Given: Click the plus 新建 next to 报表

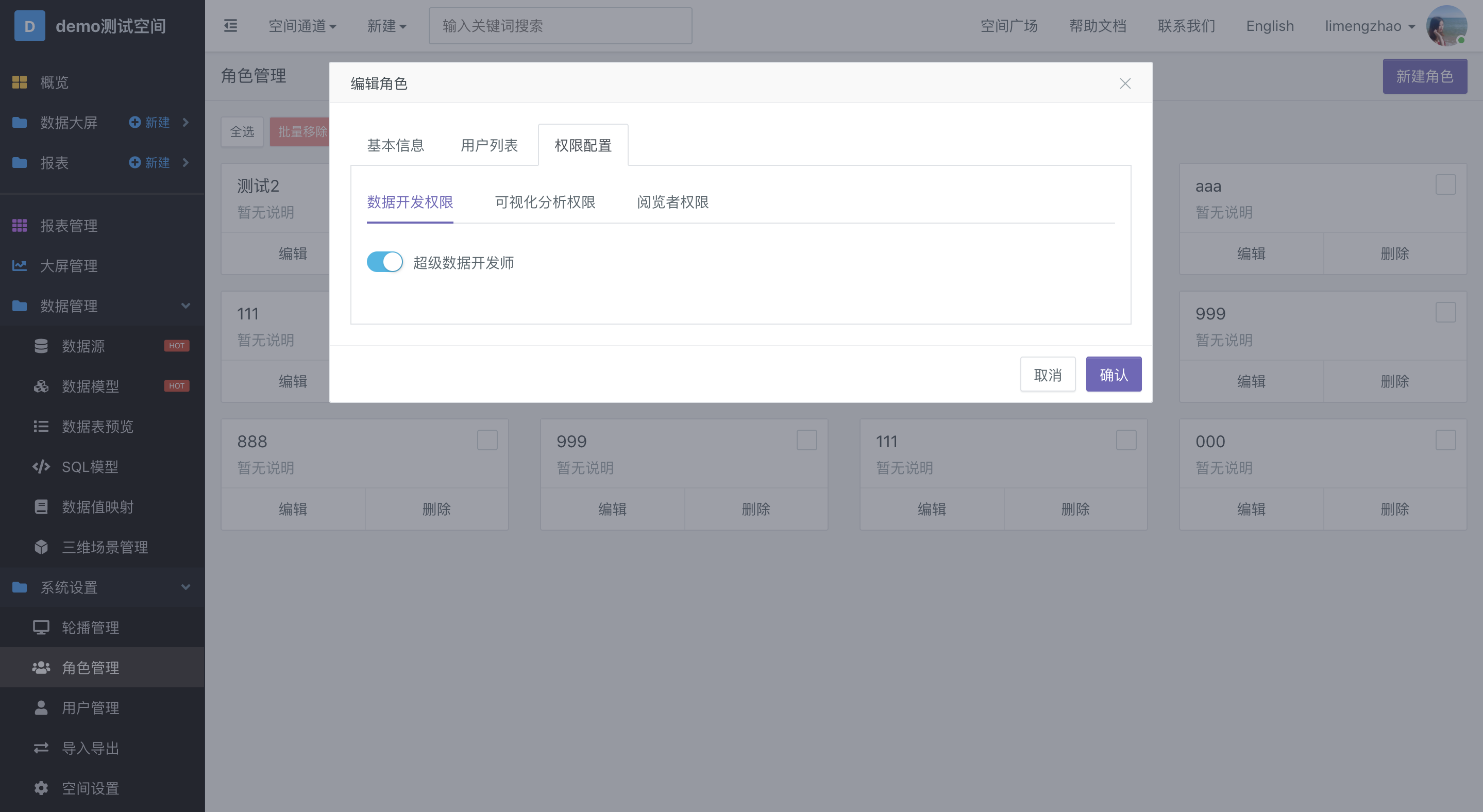Looking at the screenshot, I should point(149,163).
